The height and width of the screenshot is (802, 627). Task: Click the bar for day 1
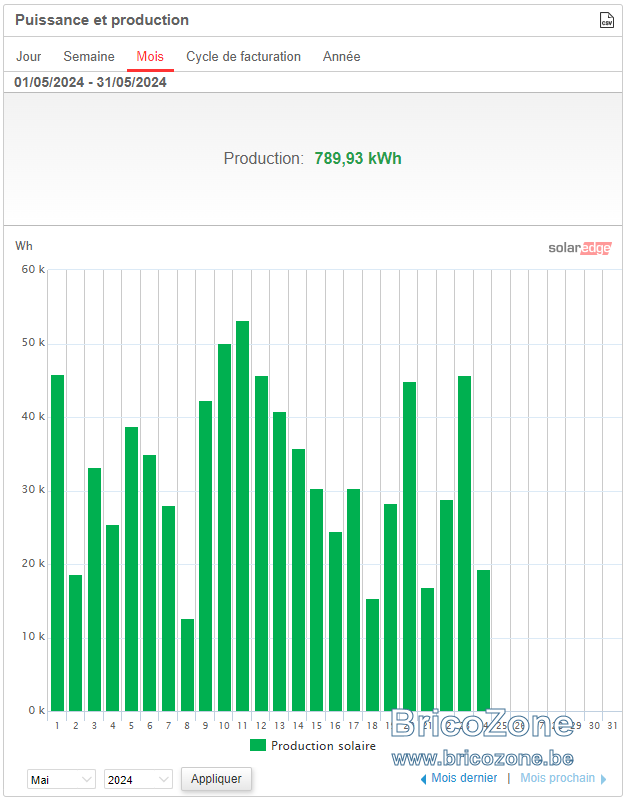tap(57, 543)
